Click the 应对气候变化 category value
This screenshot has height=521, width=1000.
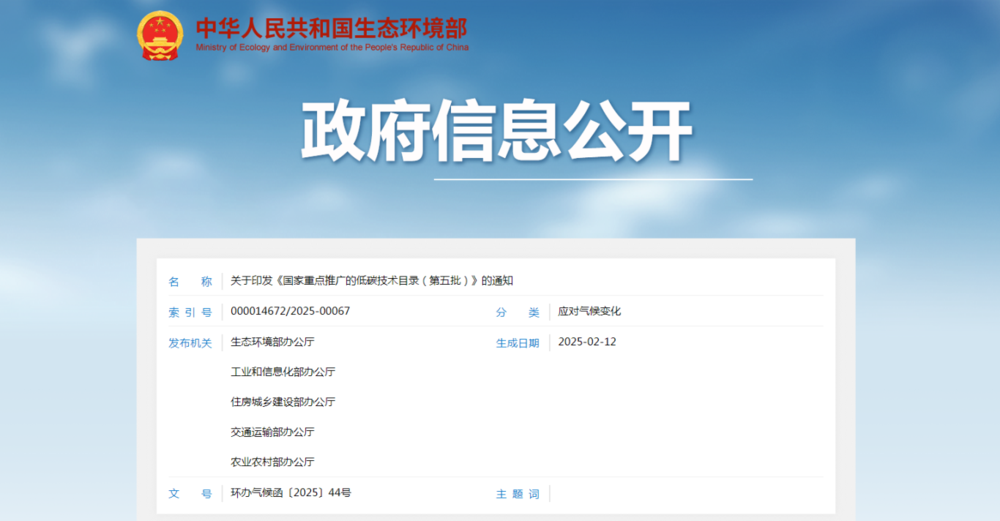[589, 311]
